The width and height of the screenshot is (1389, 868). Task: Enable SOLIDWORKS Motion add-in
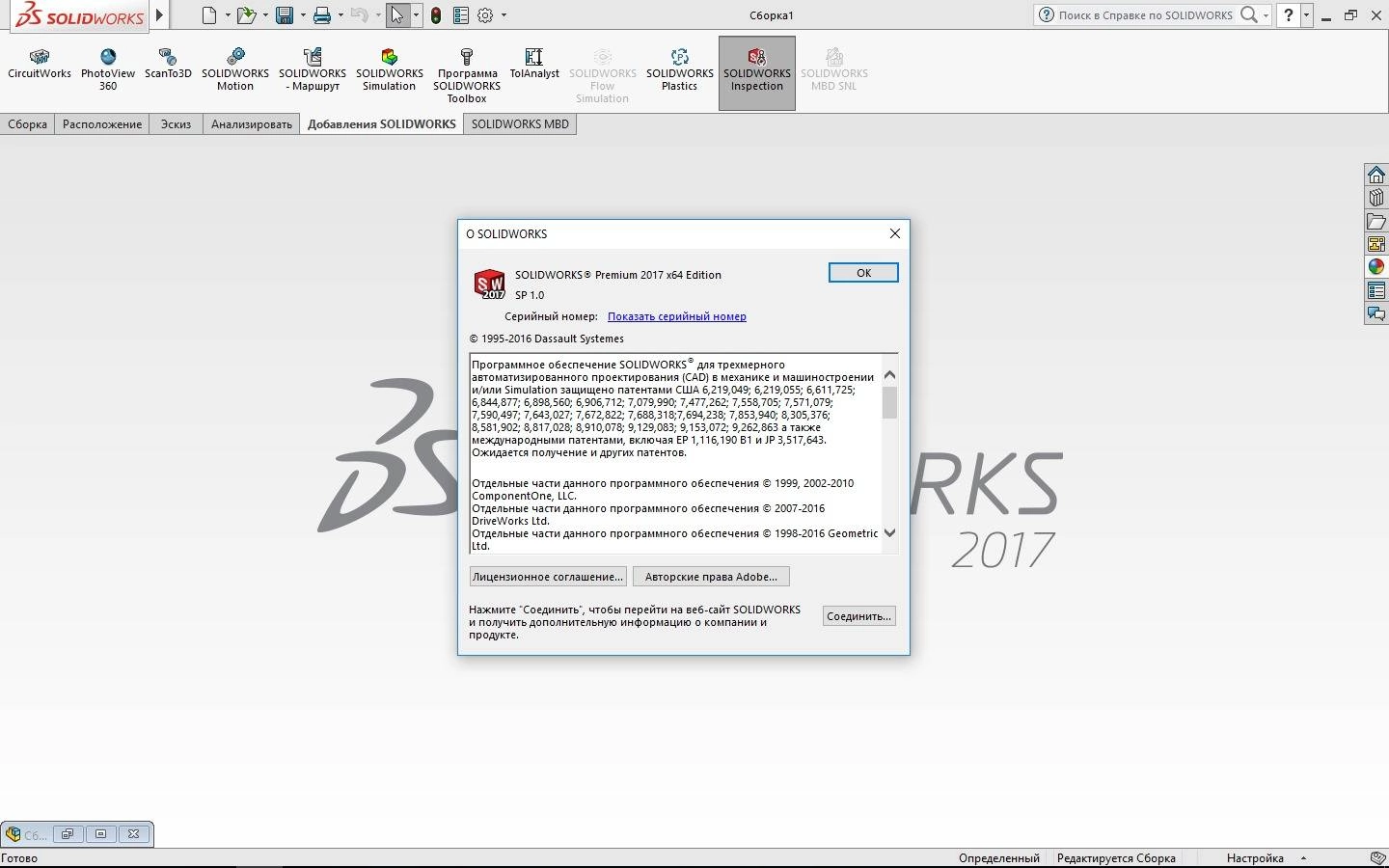tap(235, 70)
